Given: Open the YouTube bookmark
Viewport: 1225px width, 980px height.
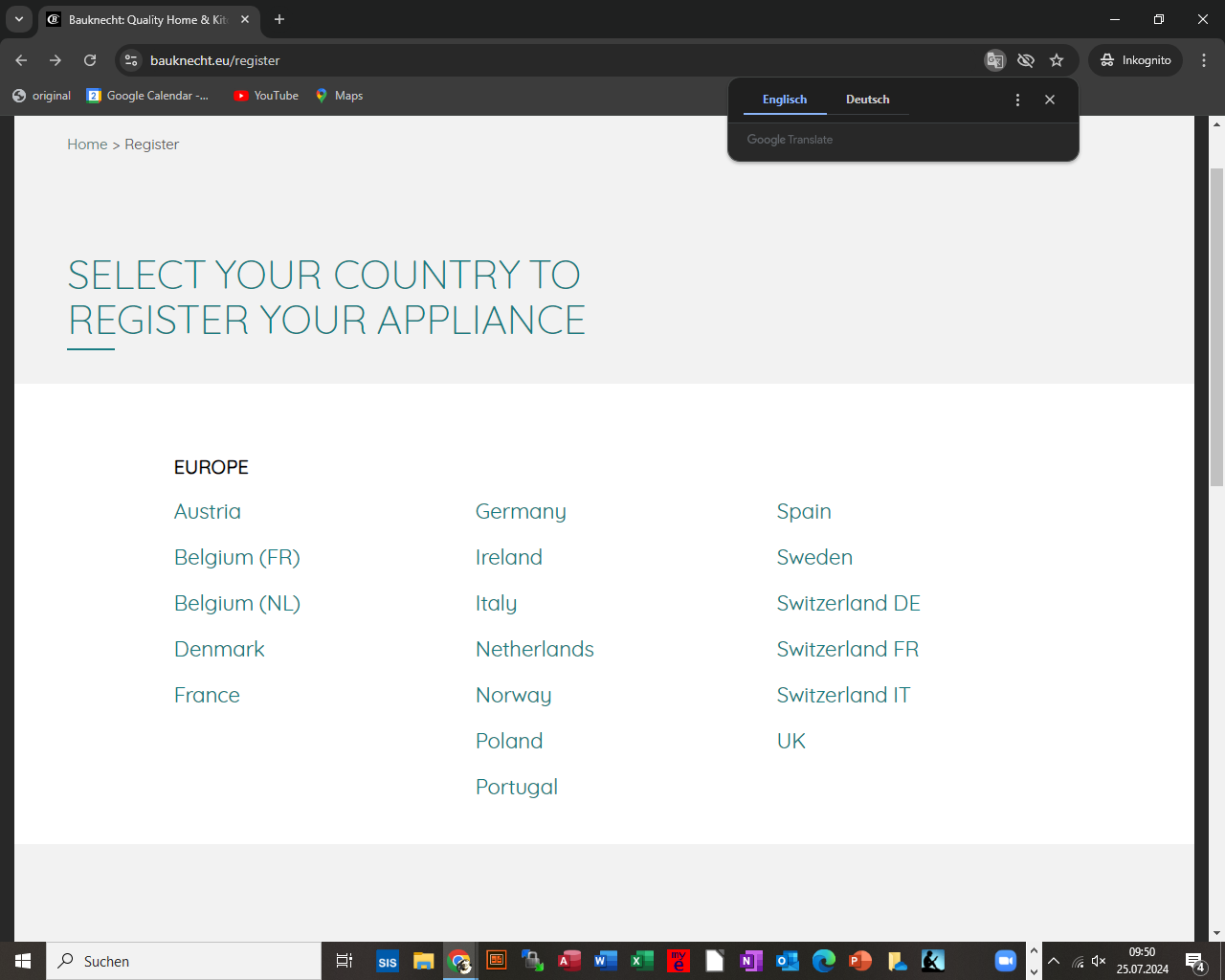Looking at the screenshot, I should coord(266,96).
